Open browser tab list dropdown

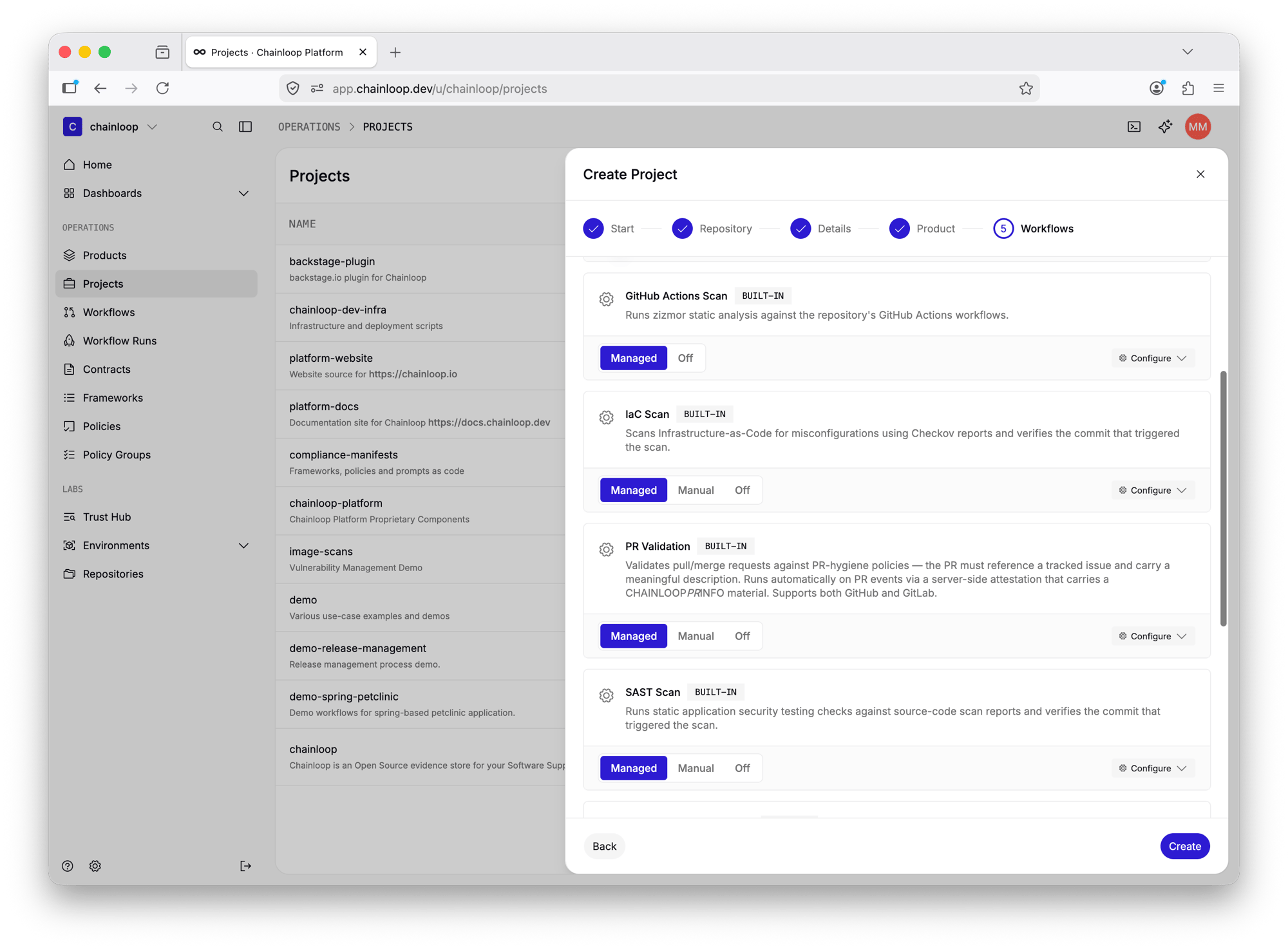pos(1188,52)
